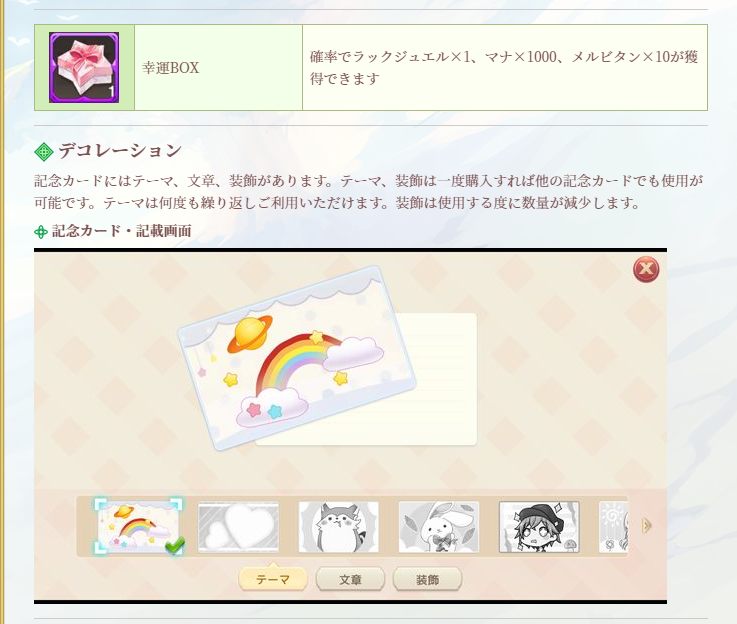Advance theme list with right arrow
This screenshot has width=737, height=624.
tap(647, 525)
